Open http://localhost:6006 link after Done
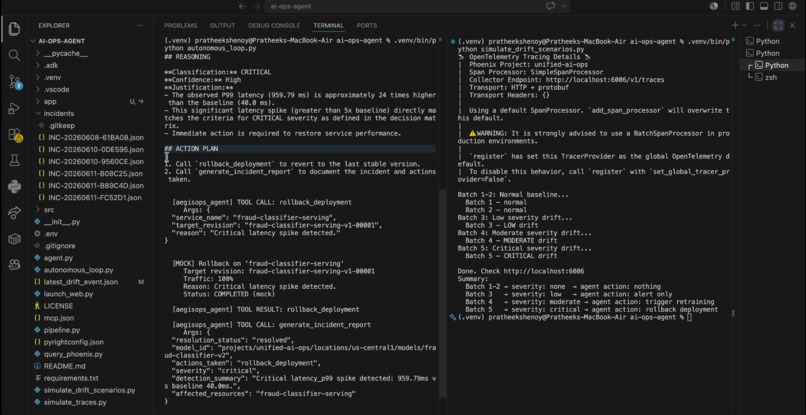The image size is (806, 415). pyautogui.click(x=545, y=271)
